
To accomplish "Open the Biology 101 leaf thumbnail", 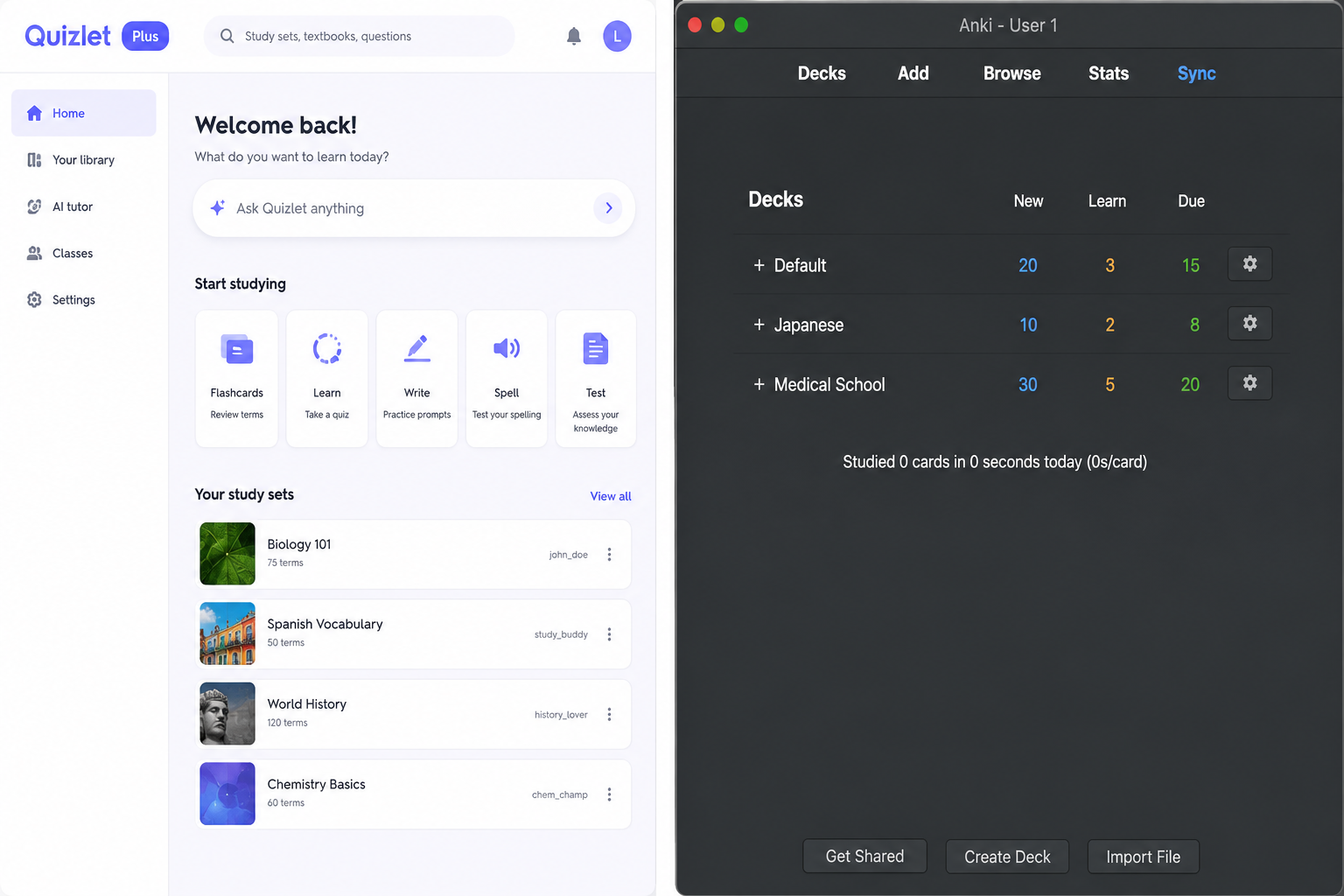I will point(227,554).
